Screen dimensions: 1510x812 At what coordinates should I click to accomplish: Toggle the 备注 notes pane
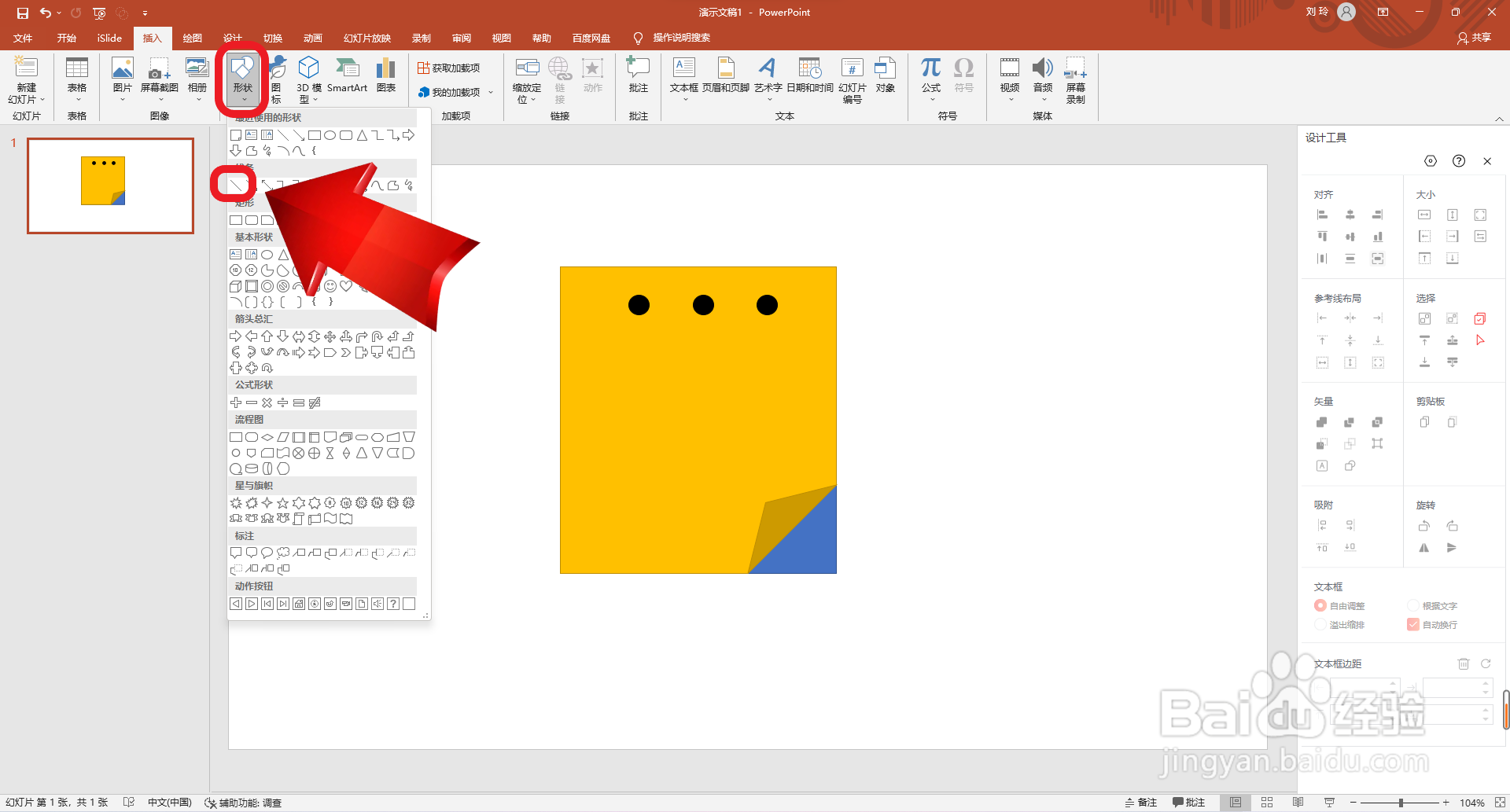(x=1141, y=803)
